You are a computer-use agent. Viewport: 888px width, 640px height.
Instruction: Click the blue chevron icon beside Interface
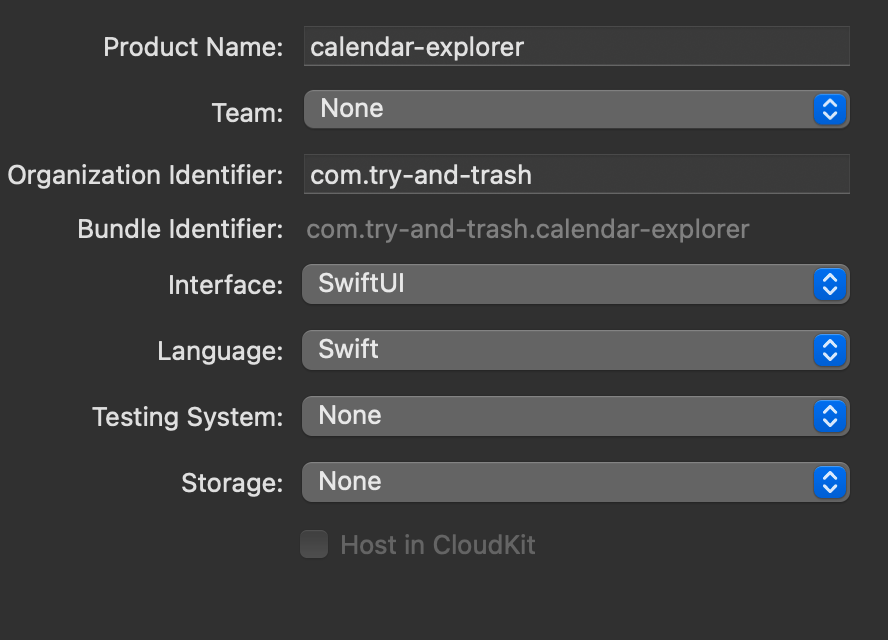point(830,284)
